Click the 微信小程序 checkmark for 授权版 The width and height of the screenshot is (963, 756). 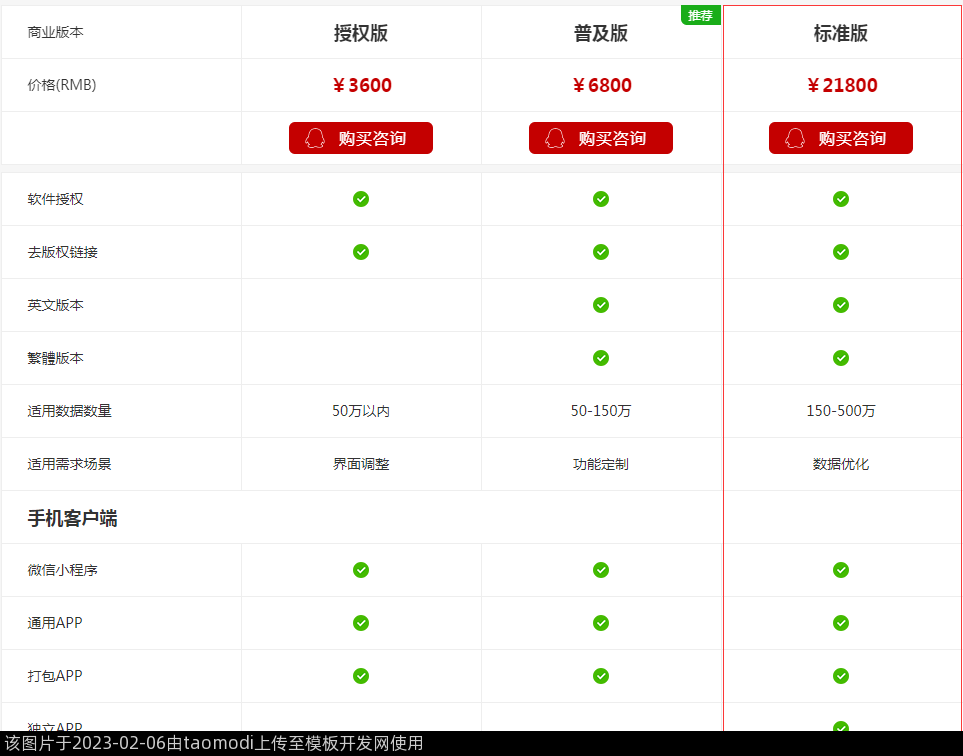click(x=361, y=570)
